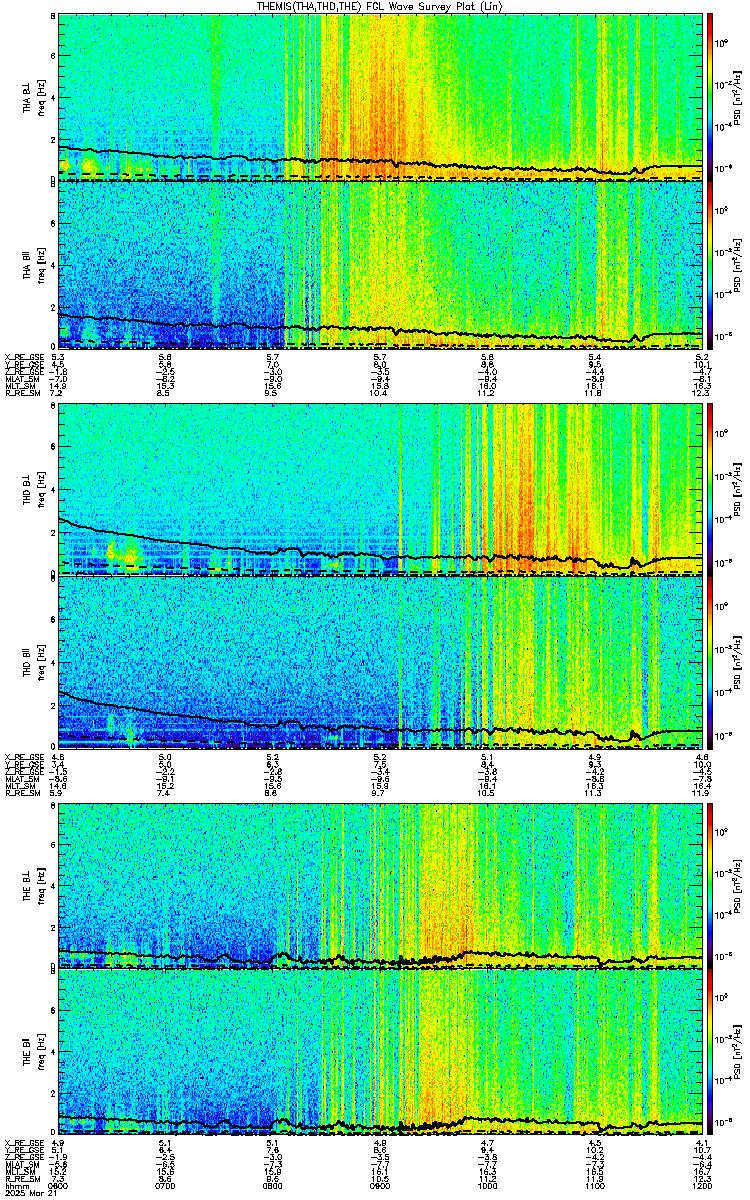
Task: Click the PSD [nT²/Hz] label of THA B⊥ colorbar
Action: tap(739, 96)
